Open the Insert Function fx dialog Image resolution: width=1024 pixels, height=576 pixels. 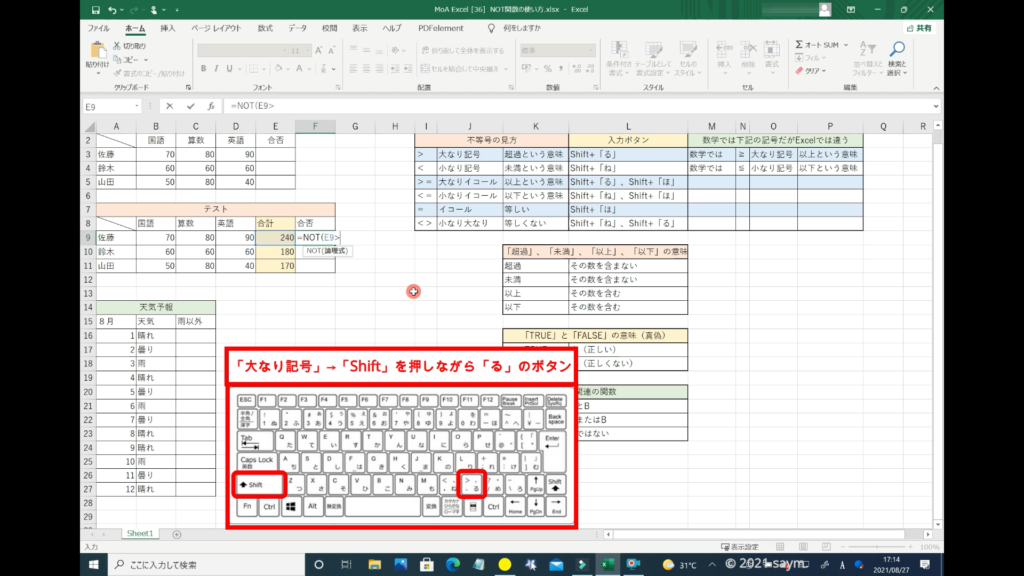click(x=210, y=106)
